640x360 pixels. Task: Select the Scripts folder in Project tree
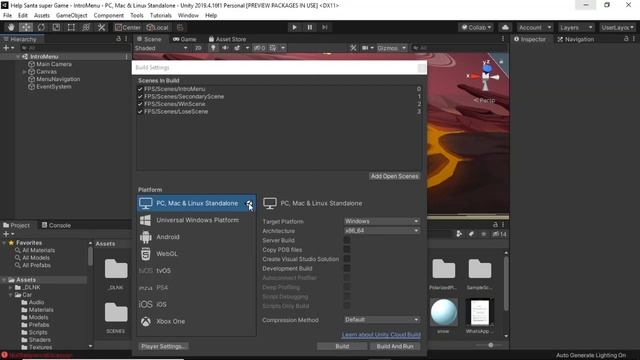click(x=37, y=332)
